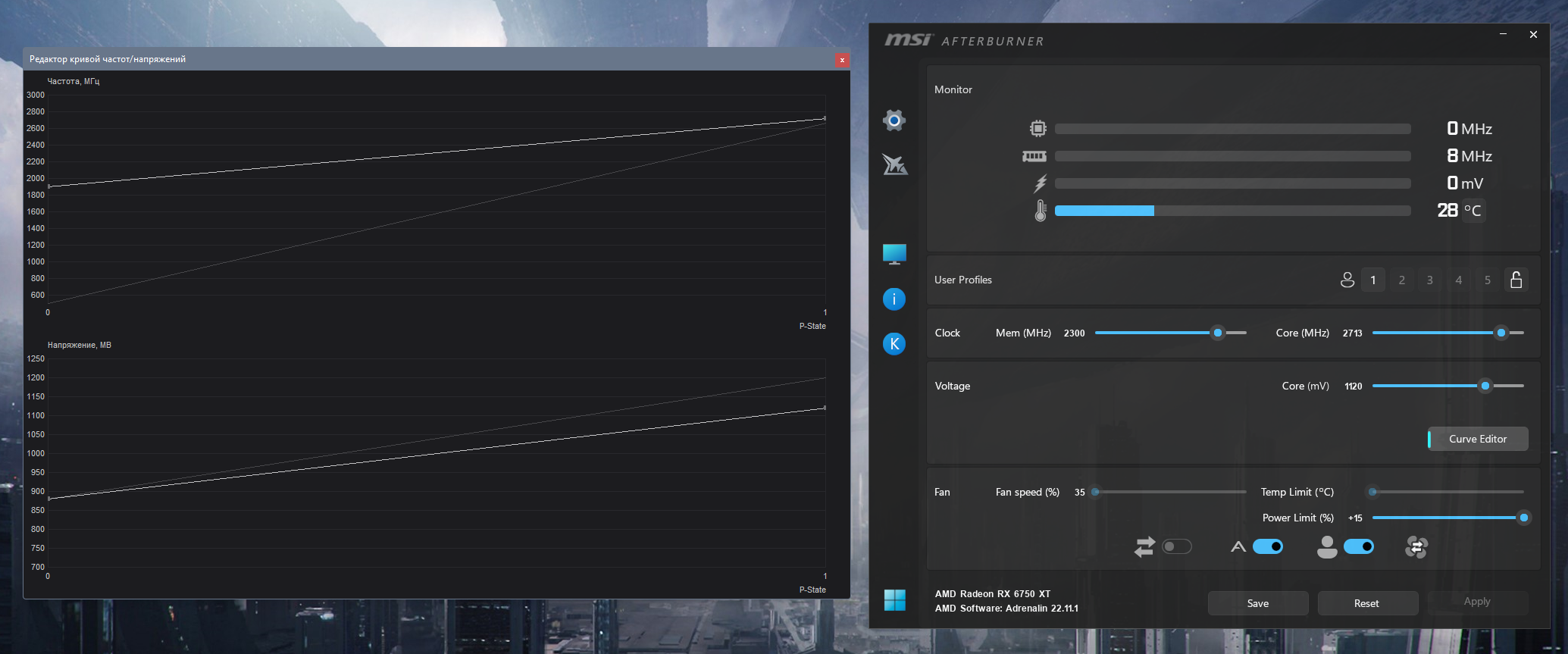Click the Core (MHz) clock slider handle
The width and height of the screenshot is (1568, 654).
click(1501, 333)
